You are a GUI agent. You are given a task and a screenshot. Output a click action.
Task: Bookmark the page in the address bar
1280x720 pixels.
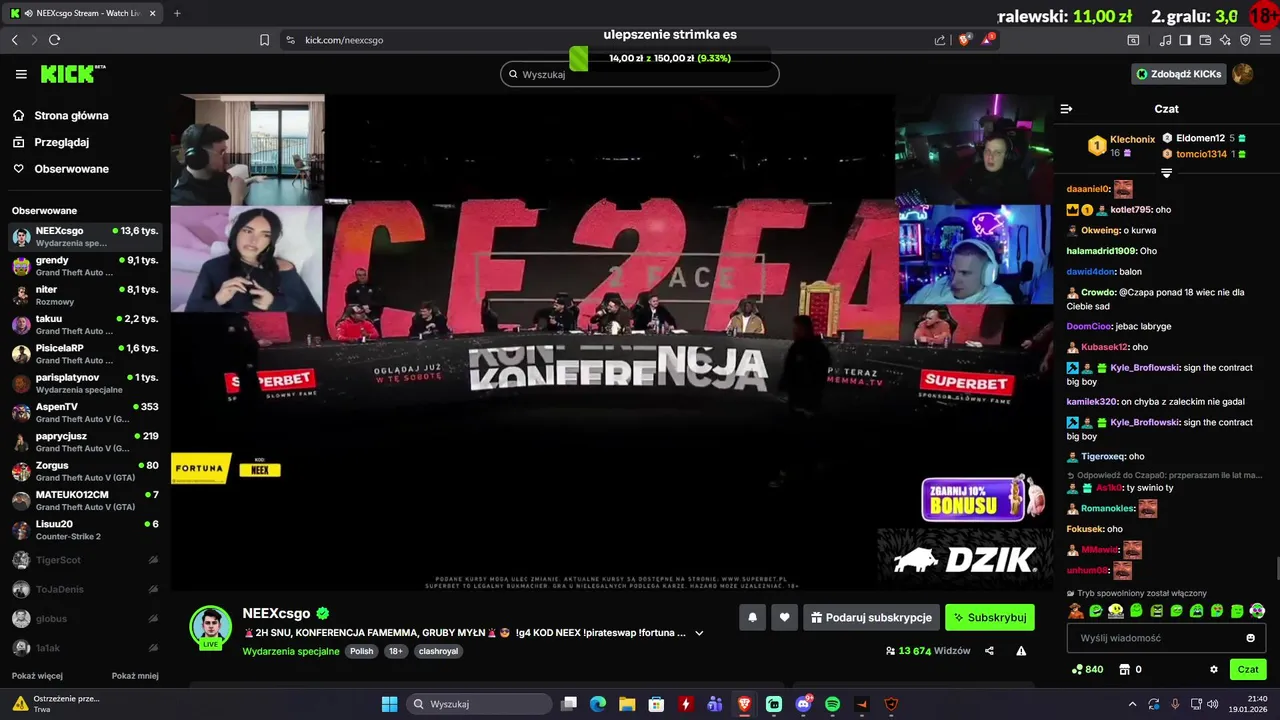click(264, 40)
